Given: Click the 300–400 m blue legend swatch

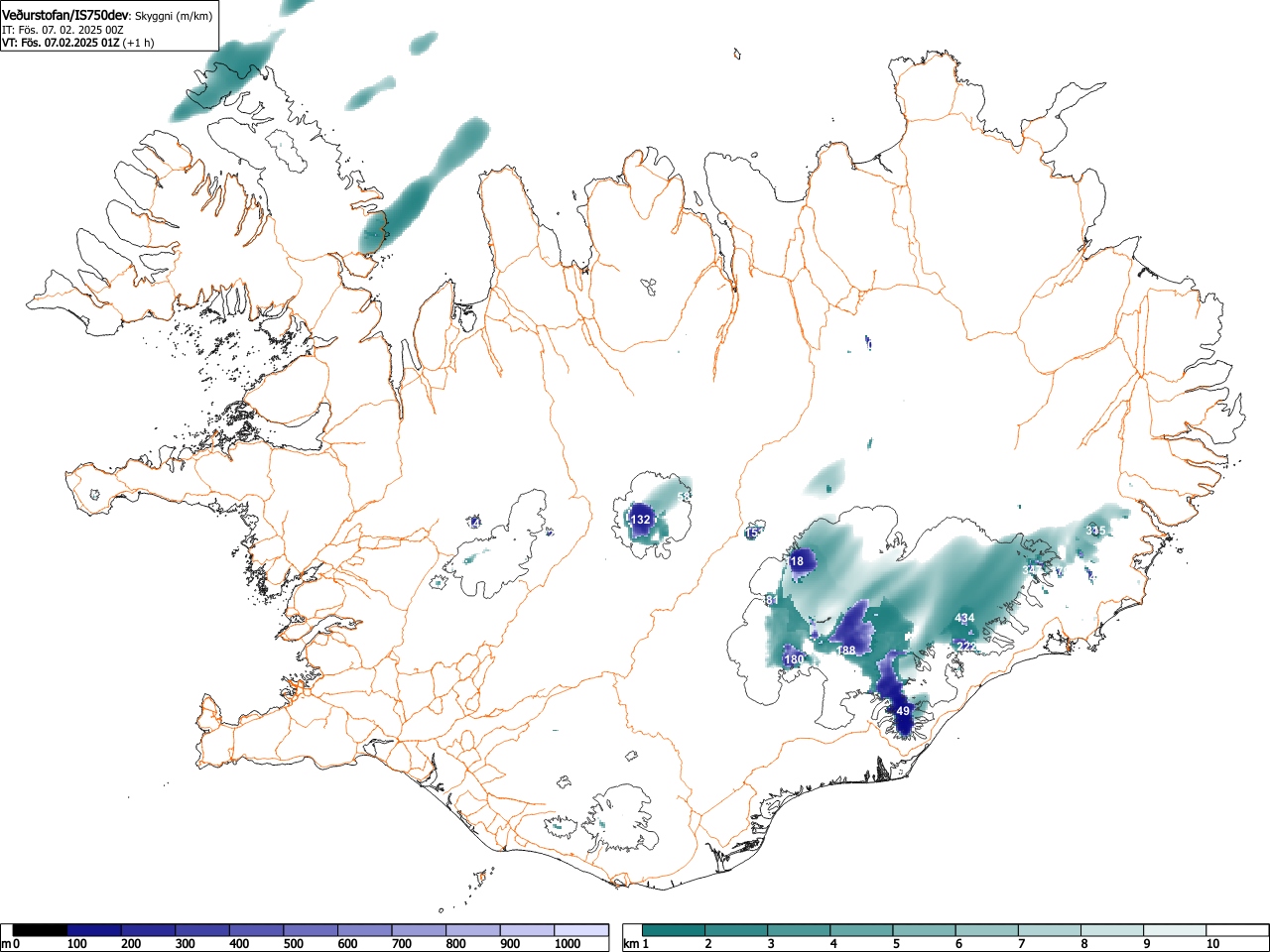Looking at the screenshot, I should 203,930.
